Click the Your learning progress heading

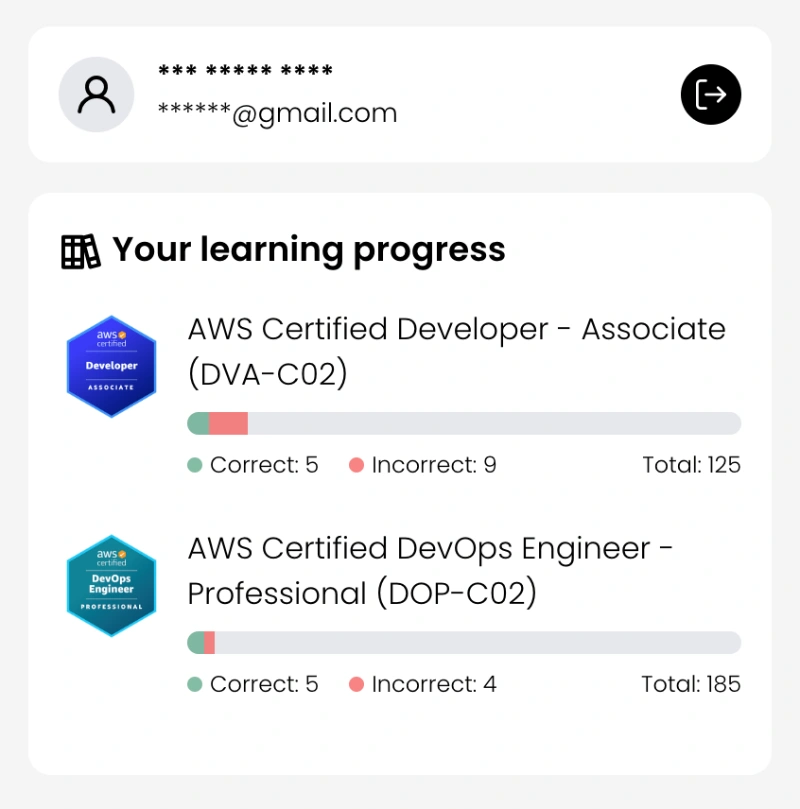pyautogui.click(x=308, y=250)
